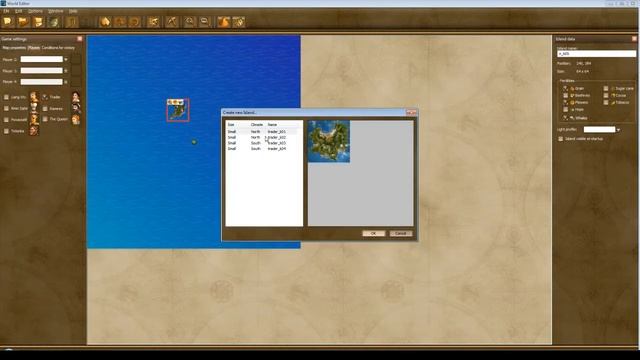This screenshot has width=640, height=360.
Task: Open the Light profile dropdown
Action: tap(618, 130)
